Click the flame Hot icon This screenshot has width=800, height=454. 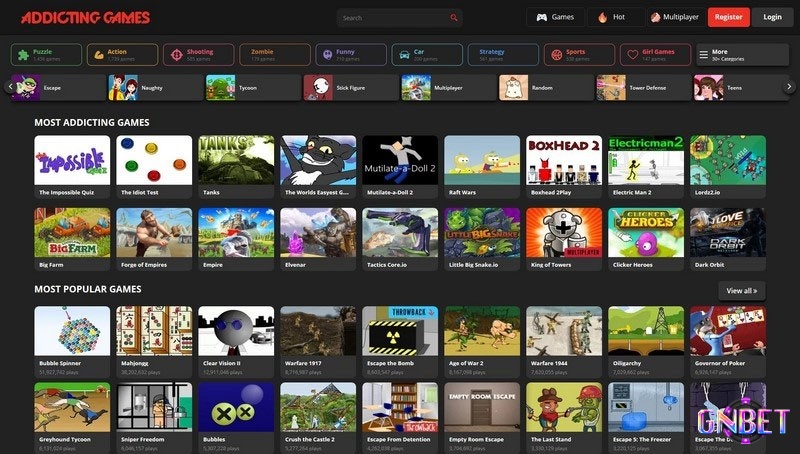tap(603, 17)
